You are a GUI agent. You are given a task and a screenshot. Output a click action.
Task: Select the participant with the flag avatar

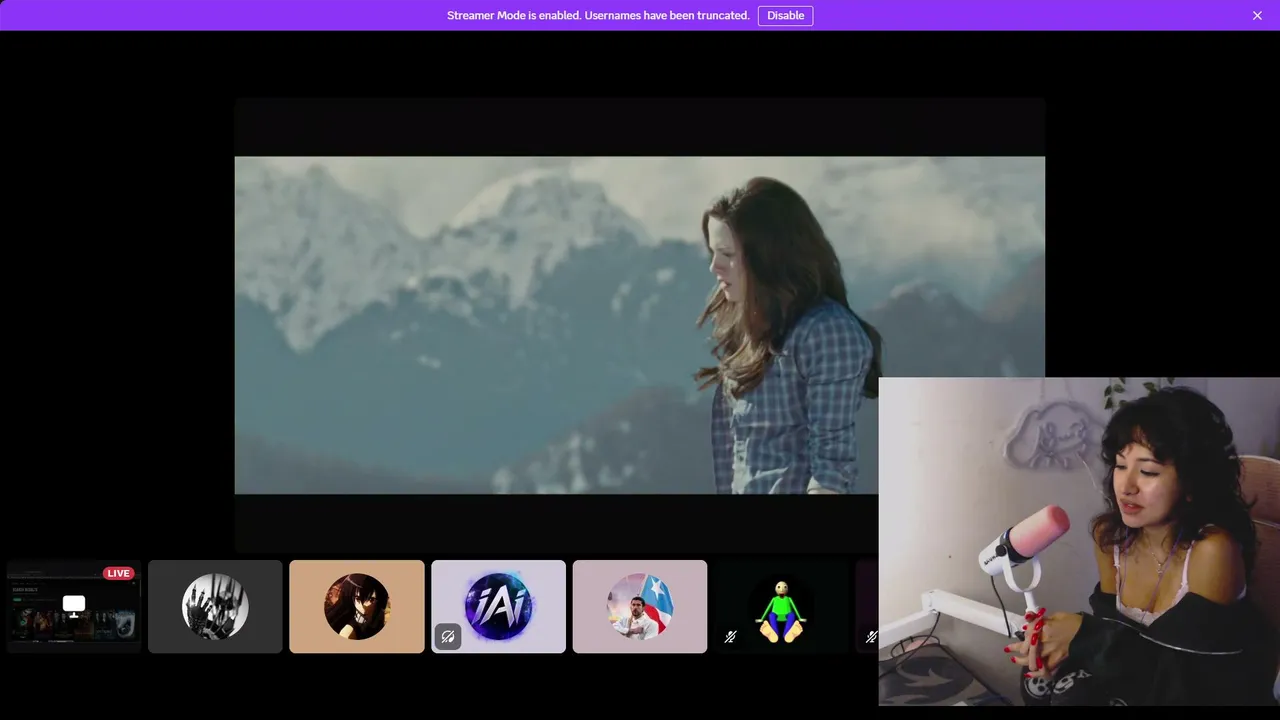pyautogui.click(x=640, y=606)
